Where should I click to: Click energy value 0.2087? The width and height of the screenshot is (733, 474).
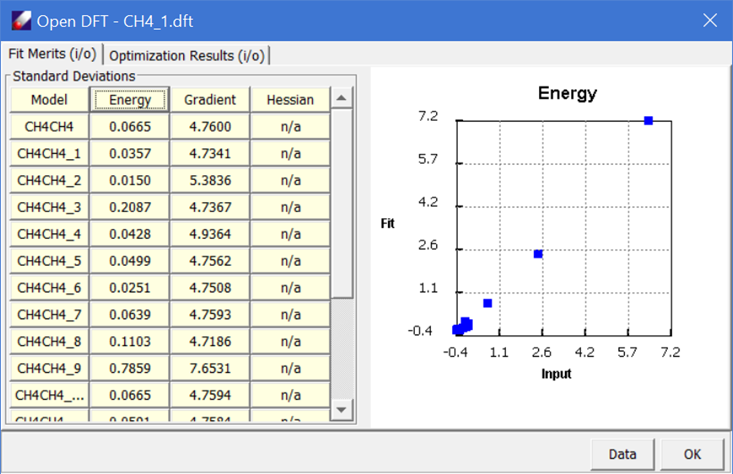[129, 207]
